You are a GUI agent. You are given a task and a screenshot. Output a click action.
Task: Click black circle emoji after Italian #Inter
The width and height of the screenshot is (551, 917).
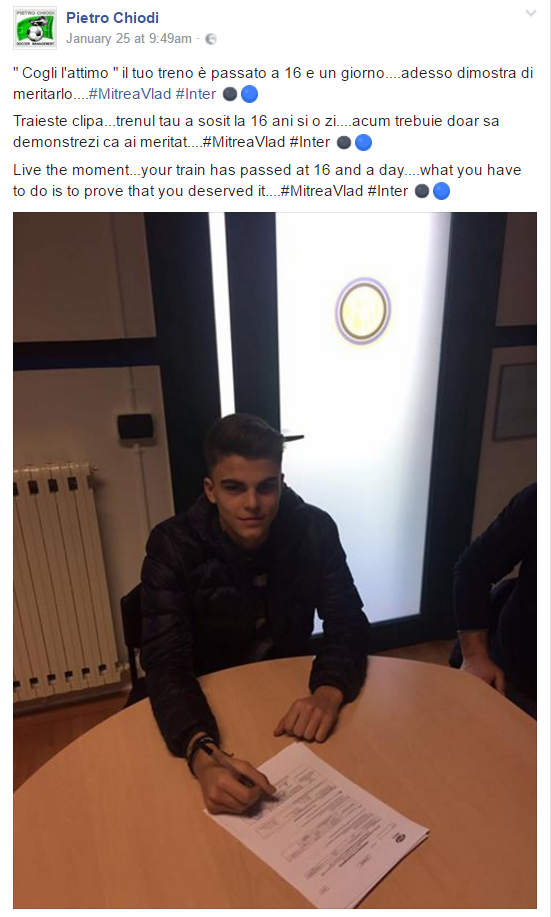(x=230, y=94)
